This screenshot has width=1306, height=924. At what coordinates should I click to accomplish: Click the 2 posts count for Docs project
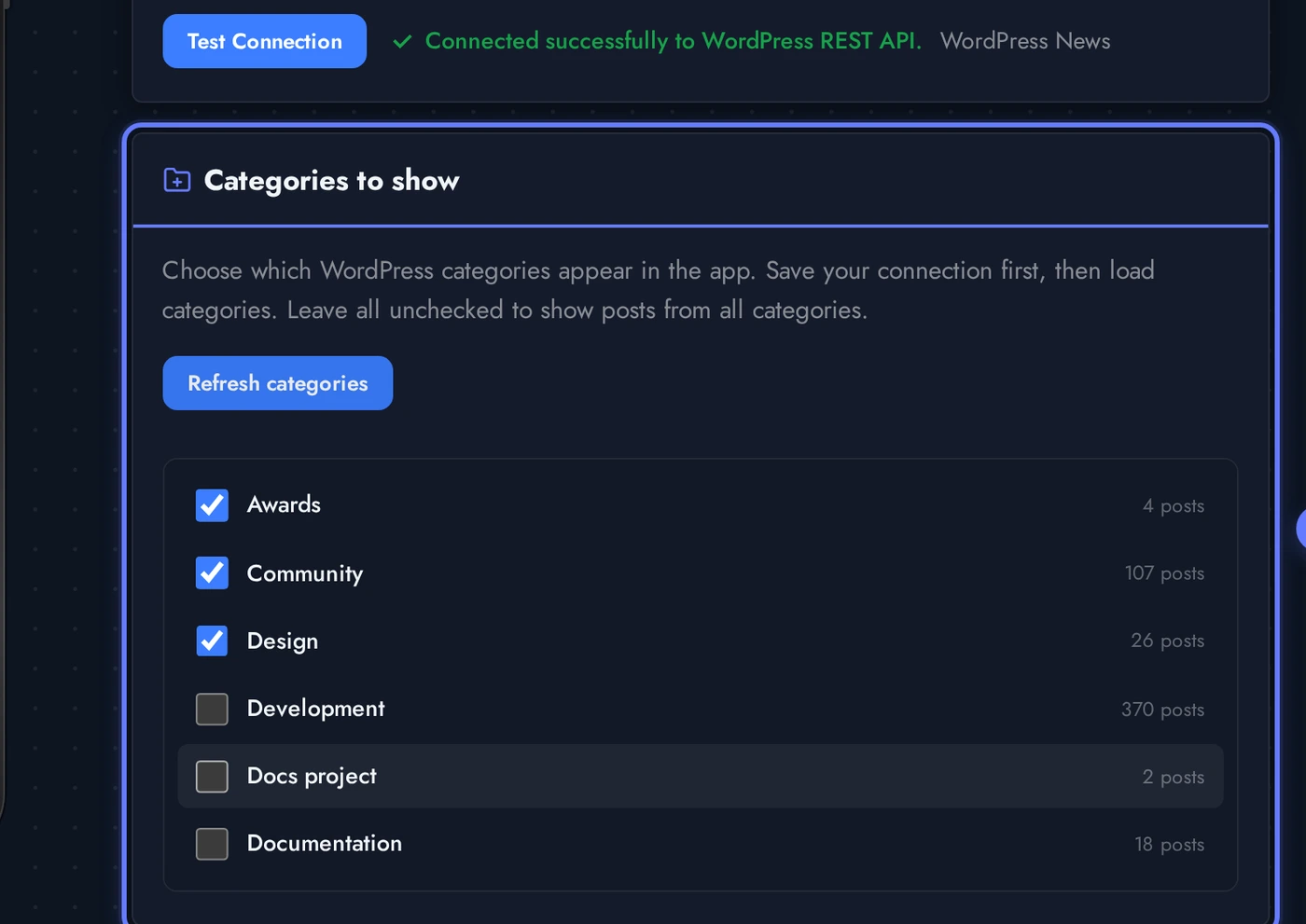[1173, 776]
